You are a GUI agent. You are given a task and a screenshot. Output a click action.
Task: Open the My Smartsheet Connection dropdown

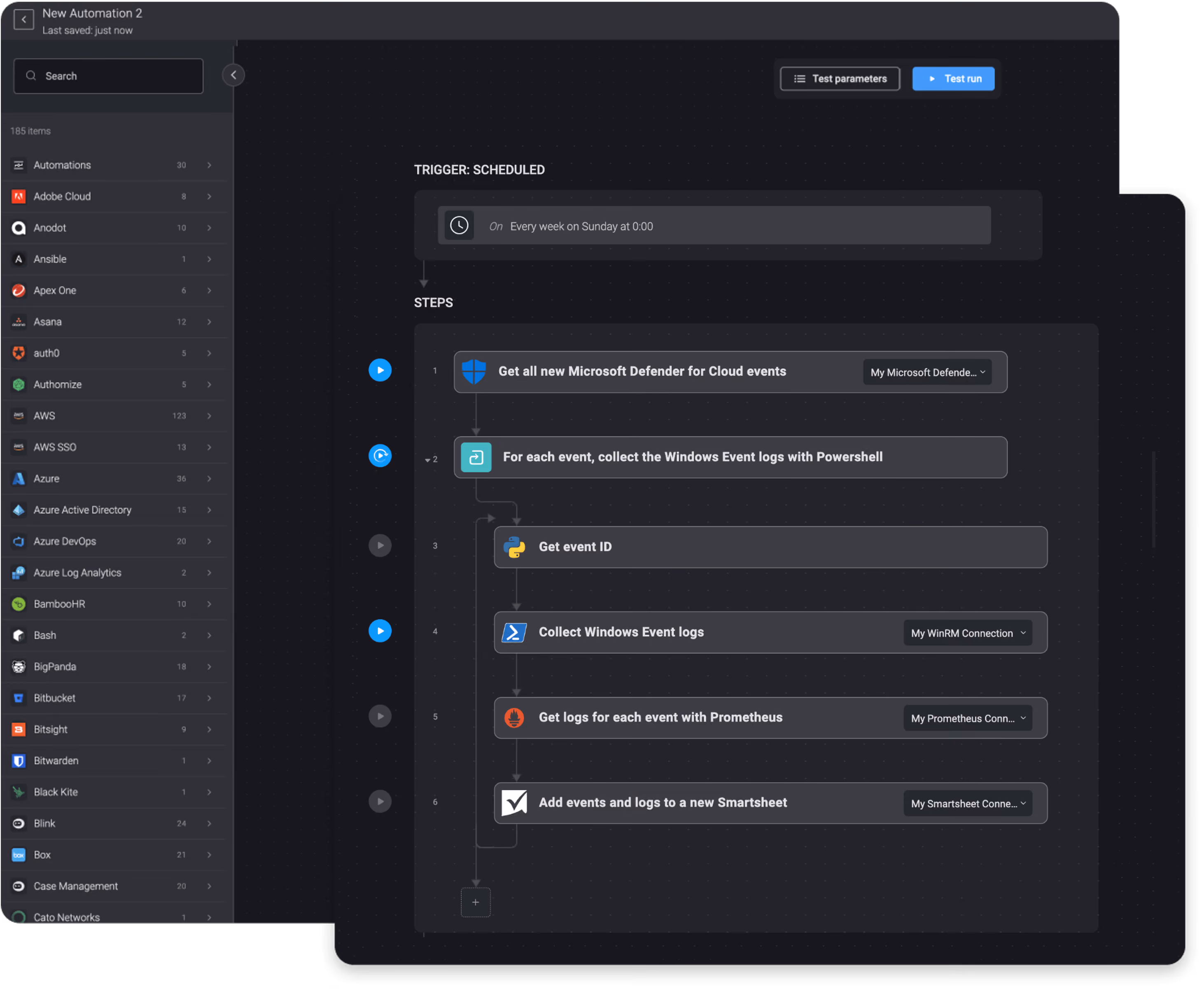(968, 804)
